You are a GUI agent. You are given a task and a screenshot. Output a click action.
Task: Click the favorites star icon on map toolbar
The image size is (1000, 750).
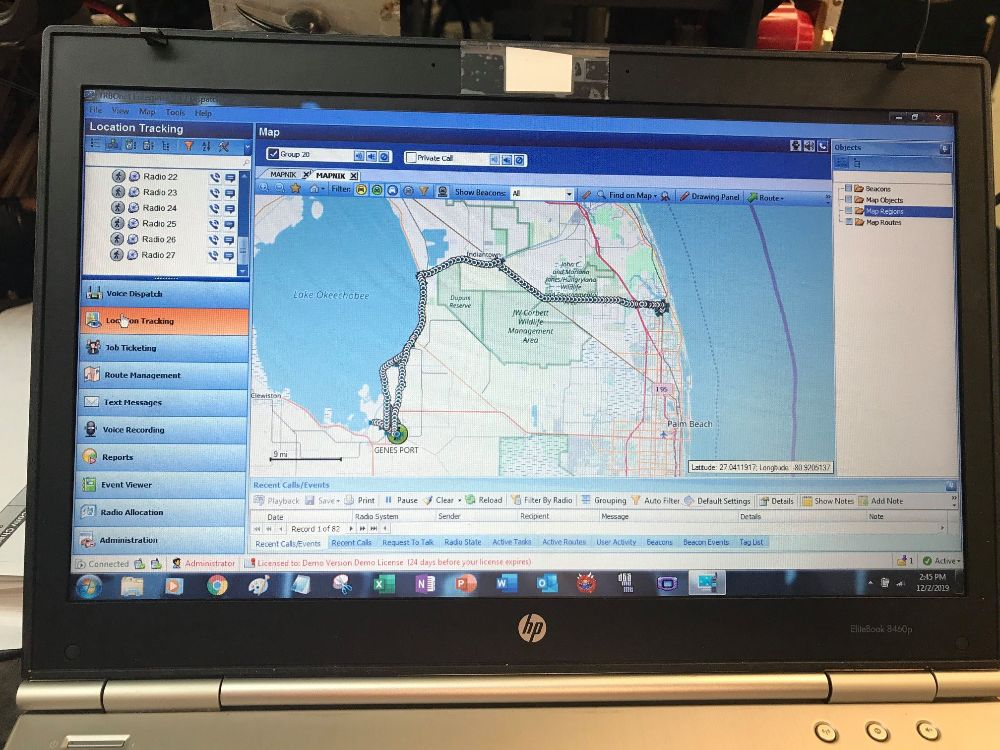(296, 189)
